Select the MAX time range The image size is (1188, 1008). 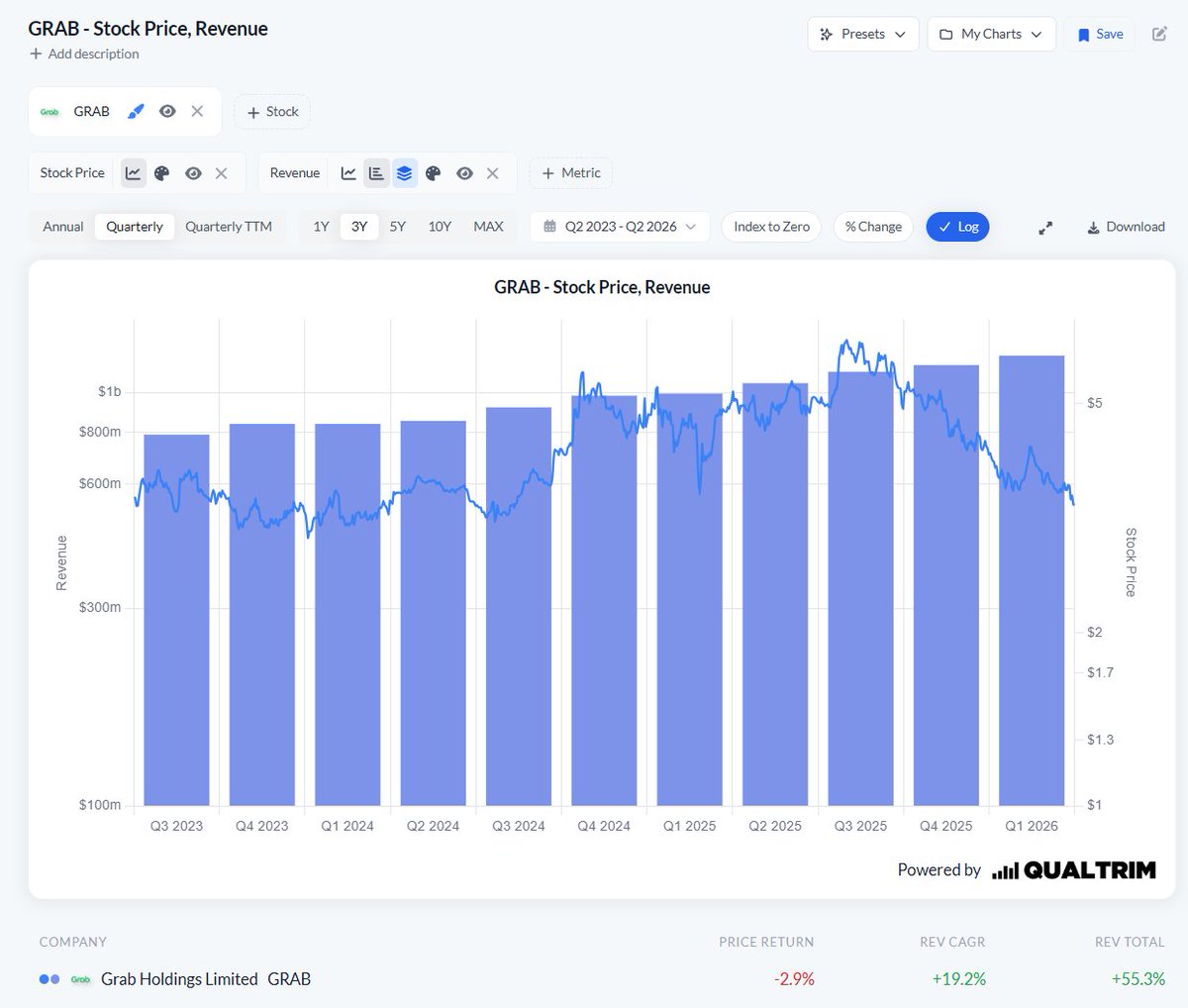(488, 227)
